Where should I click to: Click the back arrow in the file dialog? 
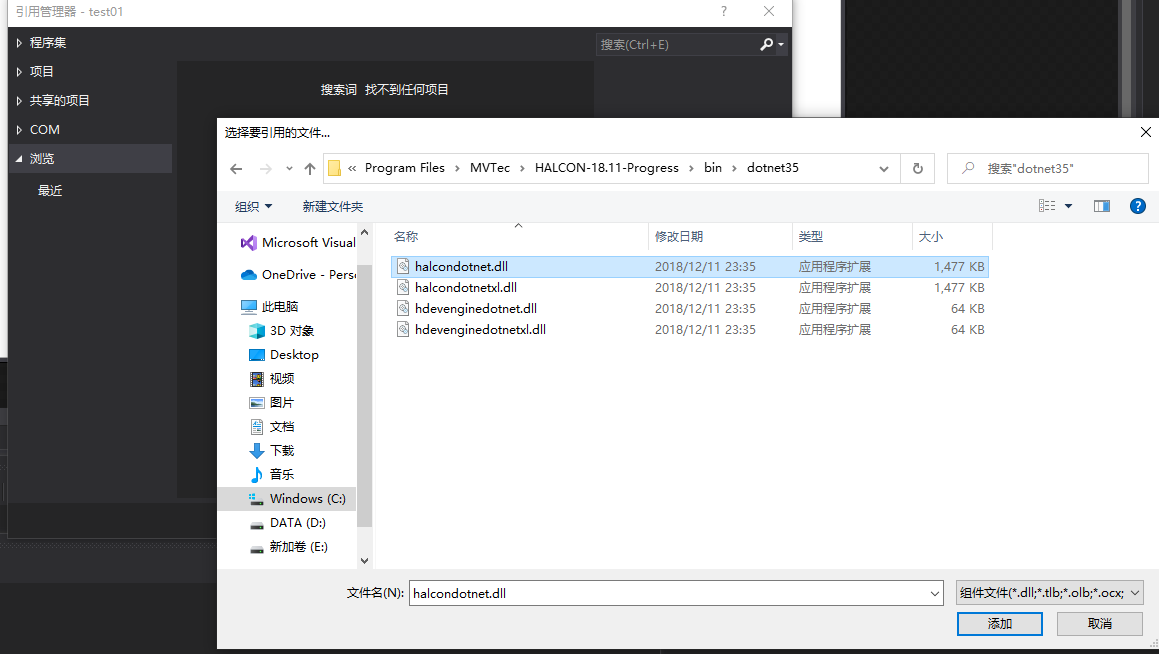tap(236, 168)
